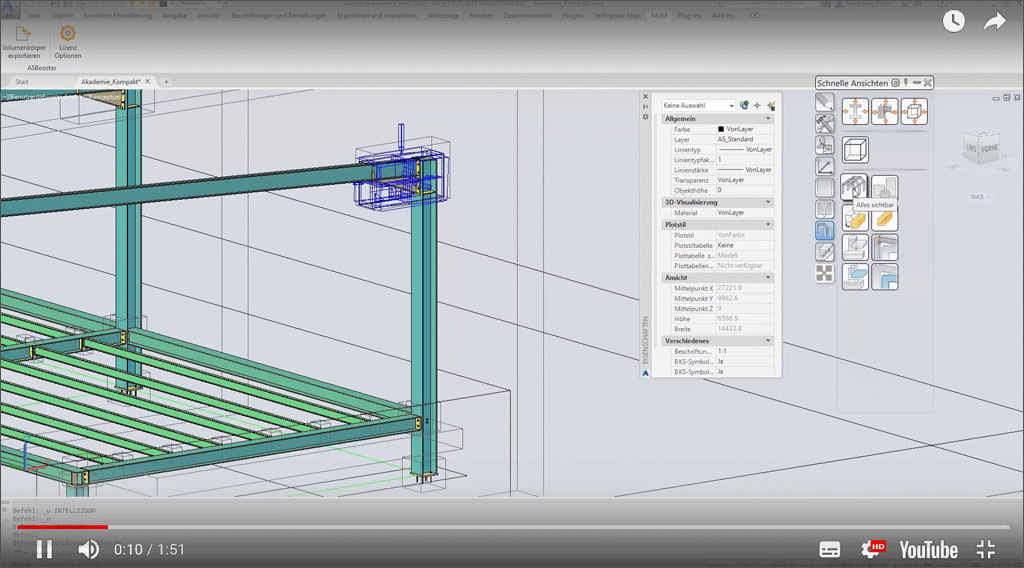The width and height of the screenshot is (1024, 568).
Task: Click the highlighted blue icon in the tool column
Action: click(x=824, y=231)
